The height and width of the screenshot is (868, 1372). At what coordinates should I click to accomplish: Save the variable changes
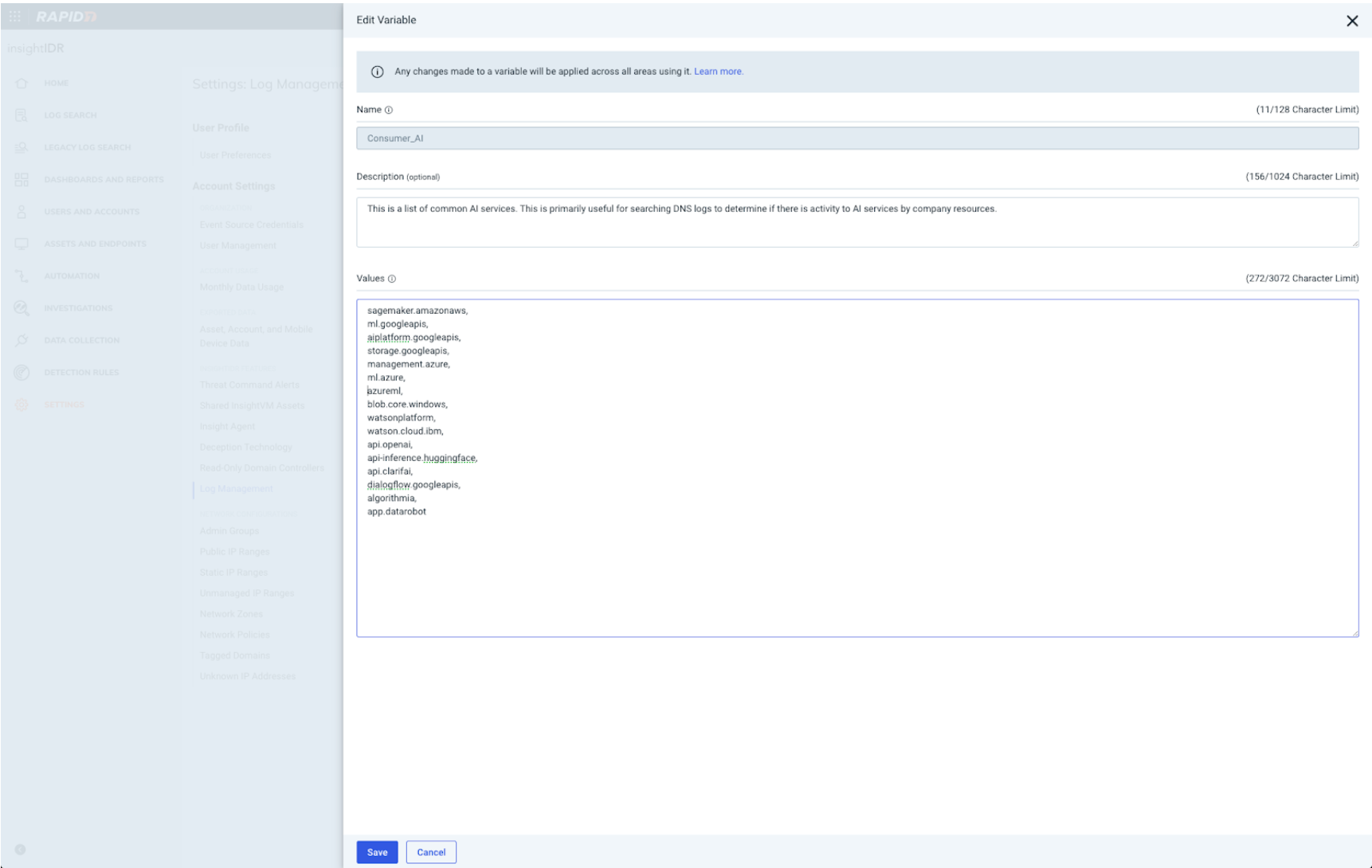[x=377, y=852]
